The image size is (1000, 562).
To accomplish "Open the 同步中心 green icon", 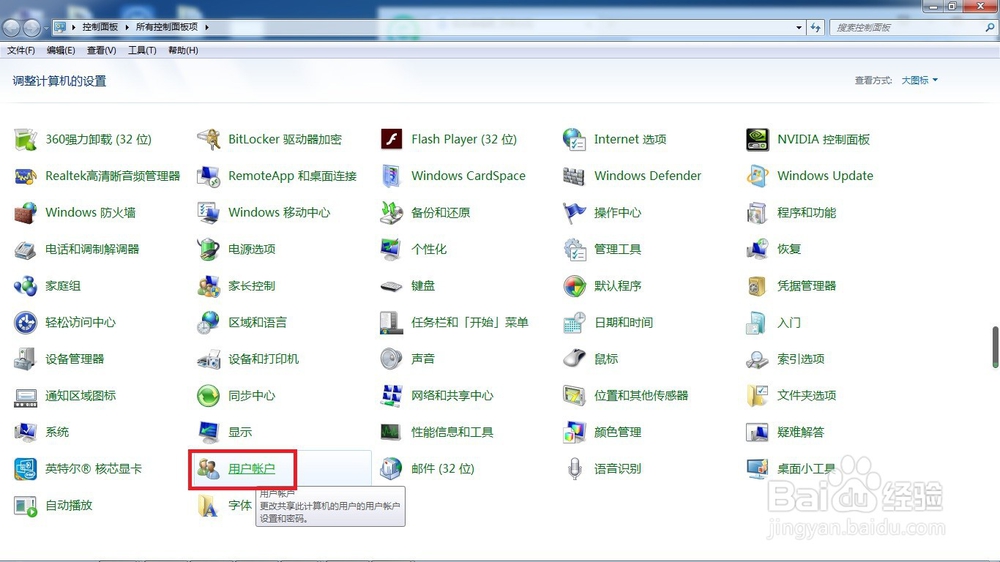I will (x=209, y=396).
